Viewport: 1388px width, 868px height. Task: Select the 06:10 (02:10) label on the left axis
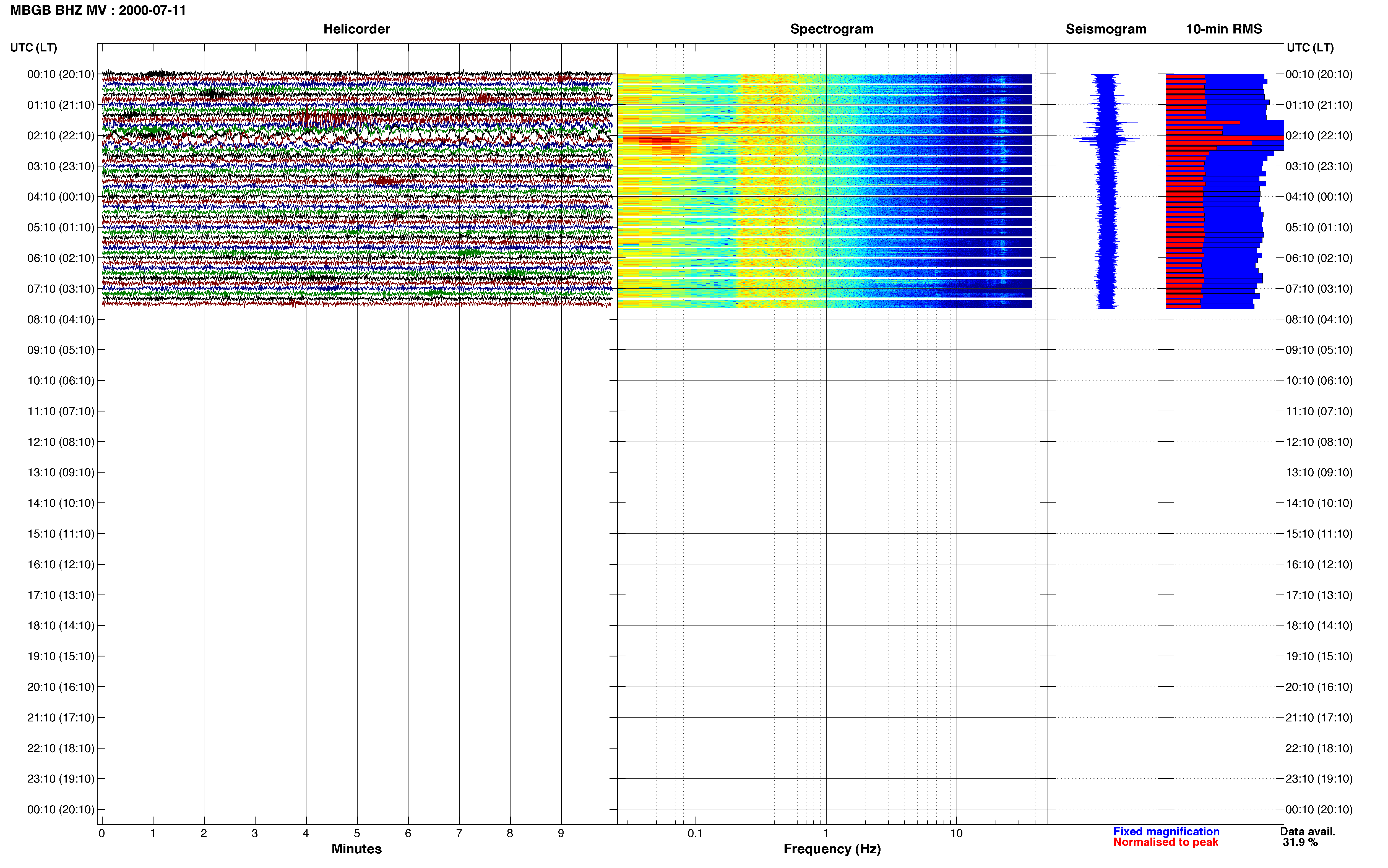click(x=61, y=258)
